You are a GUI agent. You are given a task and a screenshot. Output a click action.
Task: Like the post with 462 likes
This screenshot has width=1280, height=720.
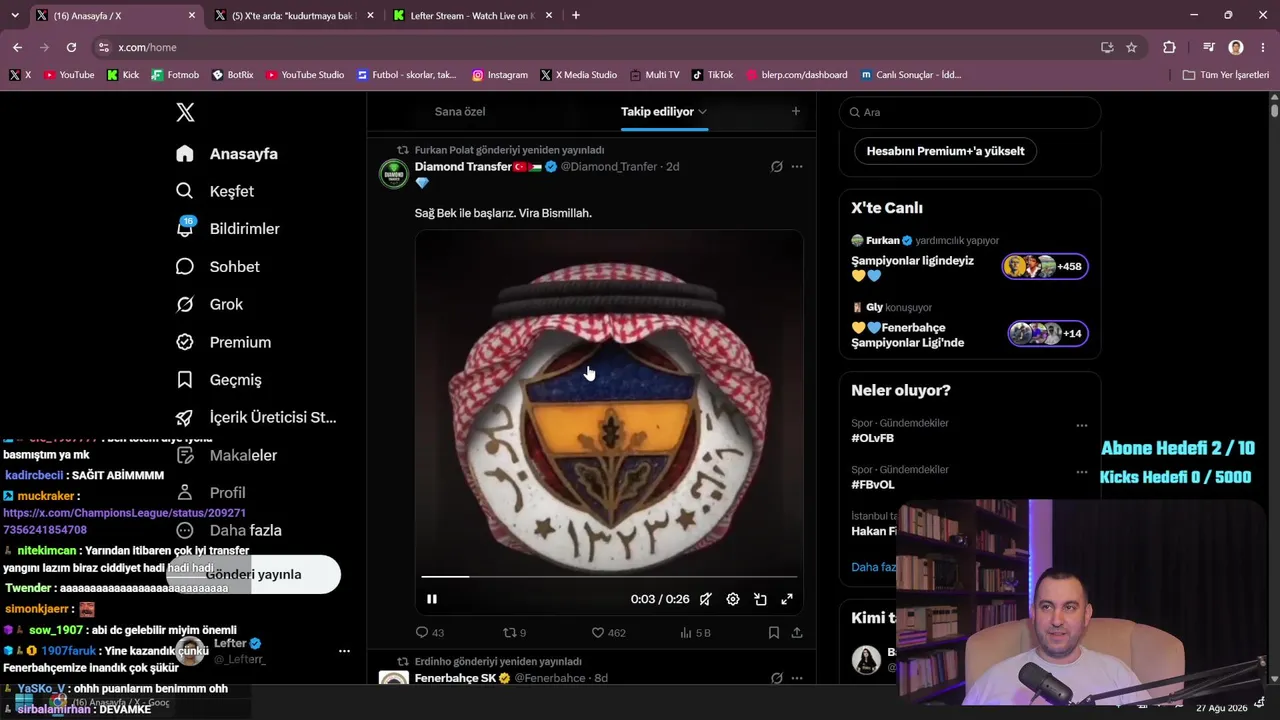(608, 632)
